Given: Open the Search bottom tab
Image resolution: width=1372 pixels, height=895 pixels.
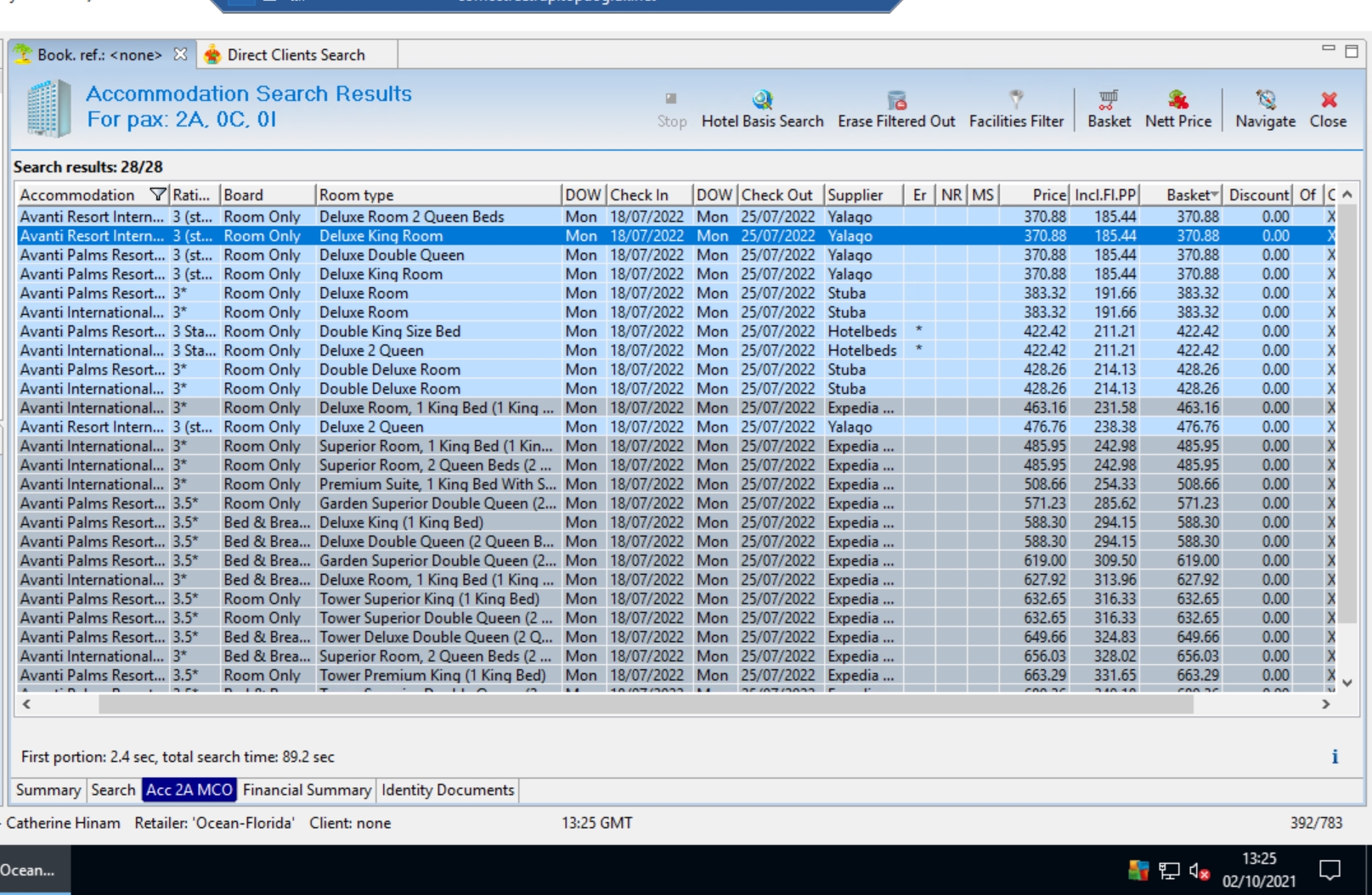Looking at the screenshot, I should pos(113,790).
